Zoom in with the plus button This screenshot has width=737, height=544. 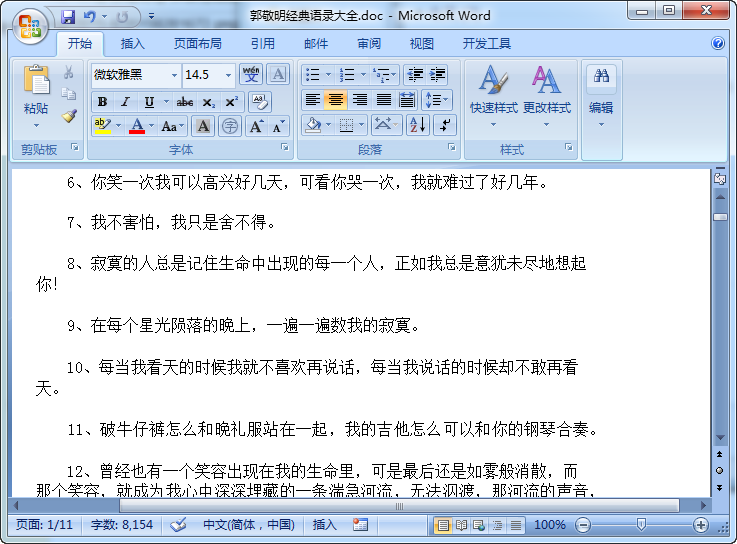[x=700, y=525]
